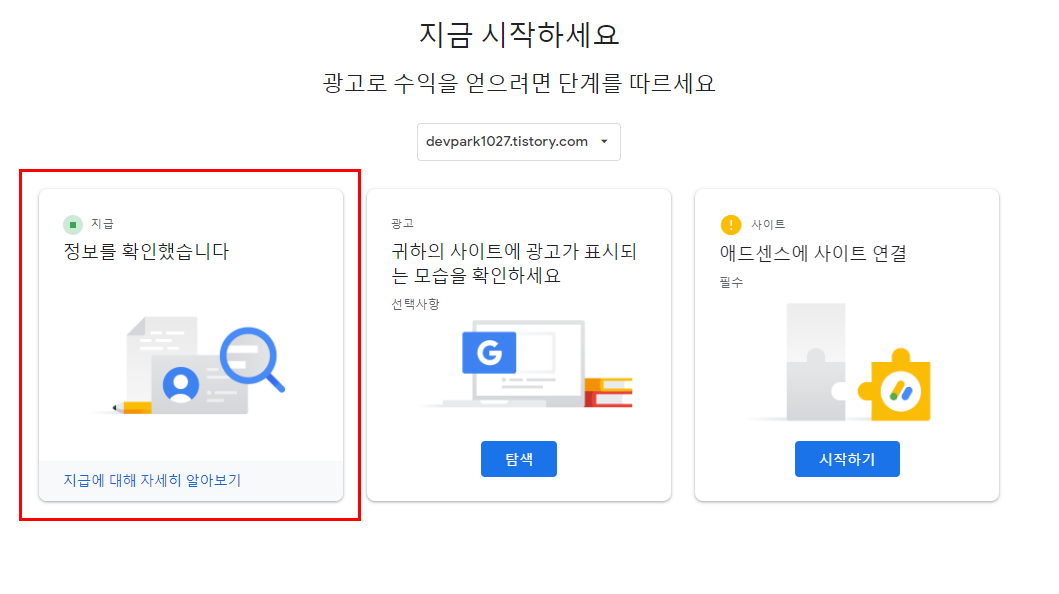
Task: Click the 필수 label
Action: 731,282
